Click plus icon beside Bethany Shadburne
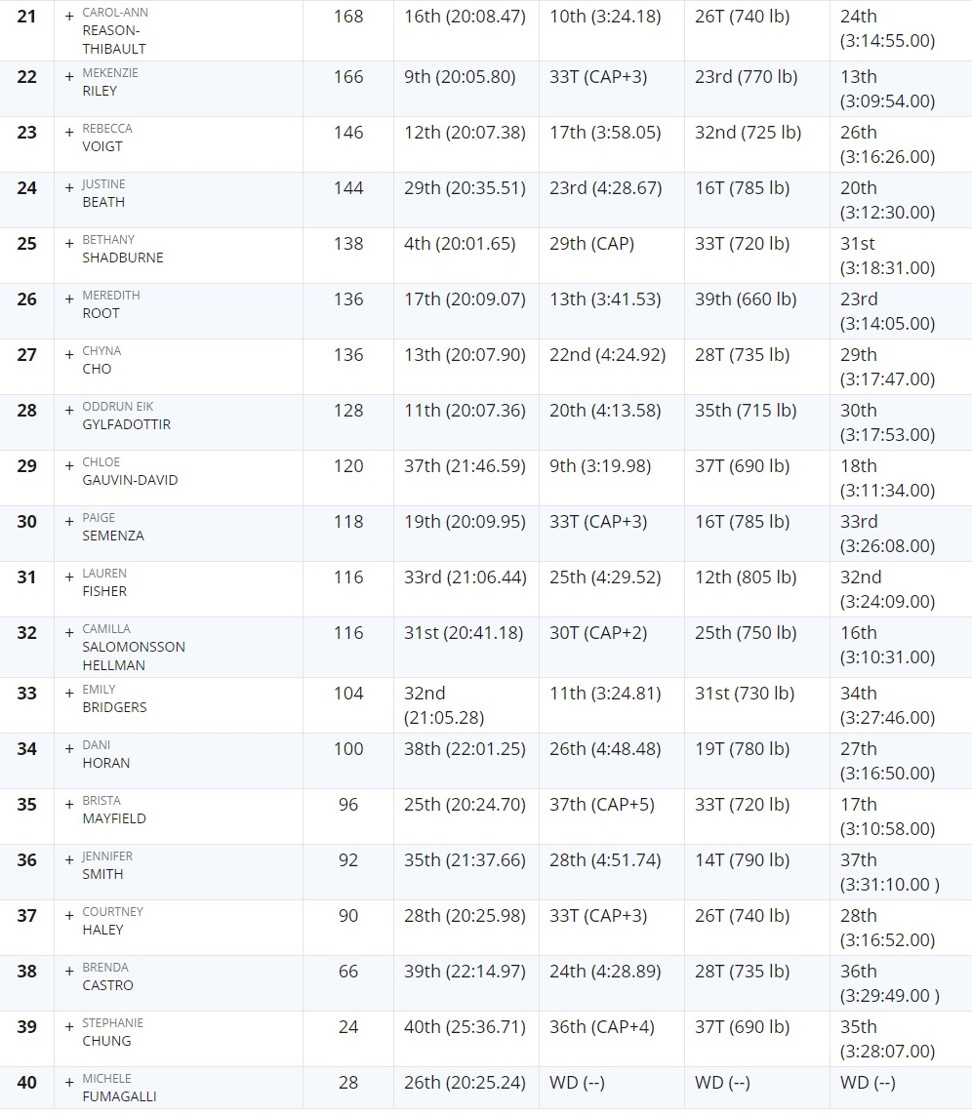The image size is (972, 1114). 69,243
